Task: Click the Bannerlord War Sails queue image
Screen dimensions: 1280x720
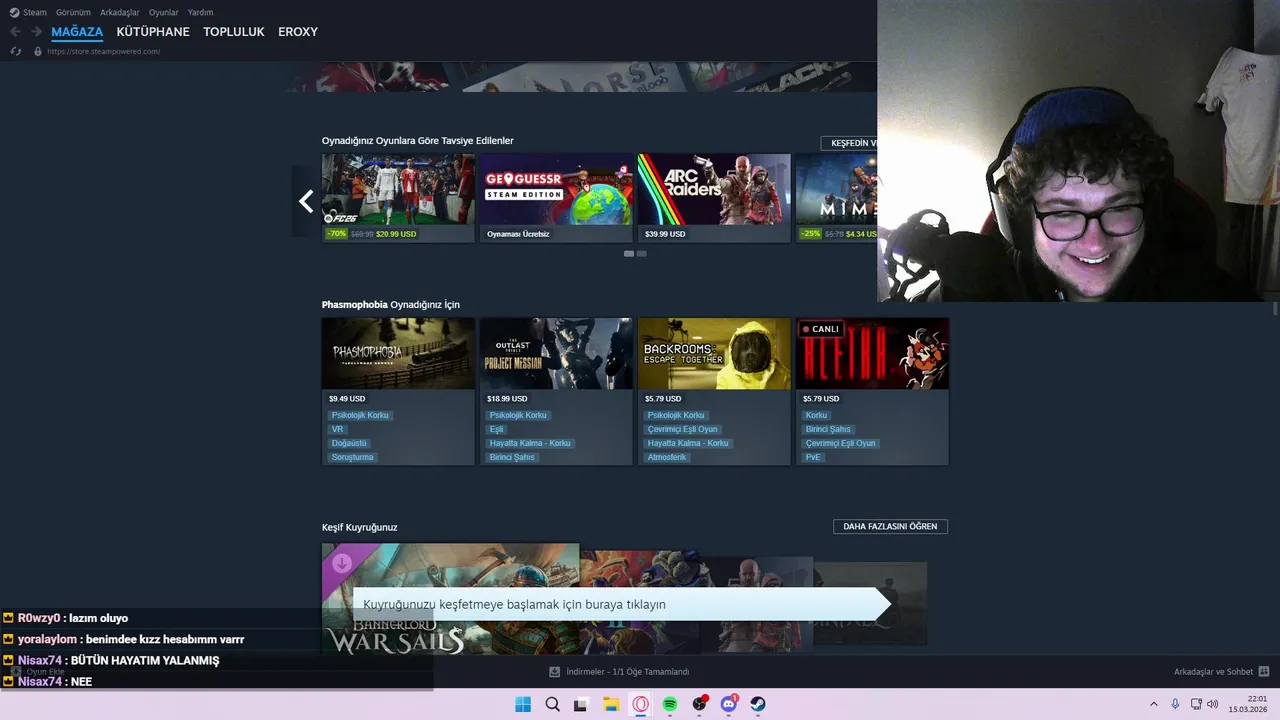Action: coord(450,598)
